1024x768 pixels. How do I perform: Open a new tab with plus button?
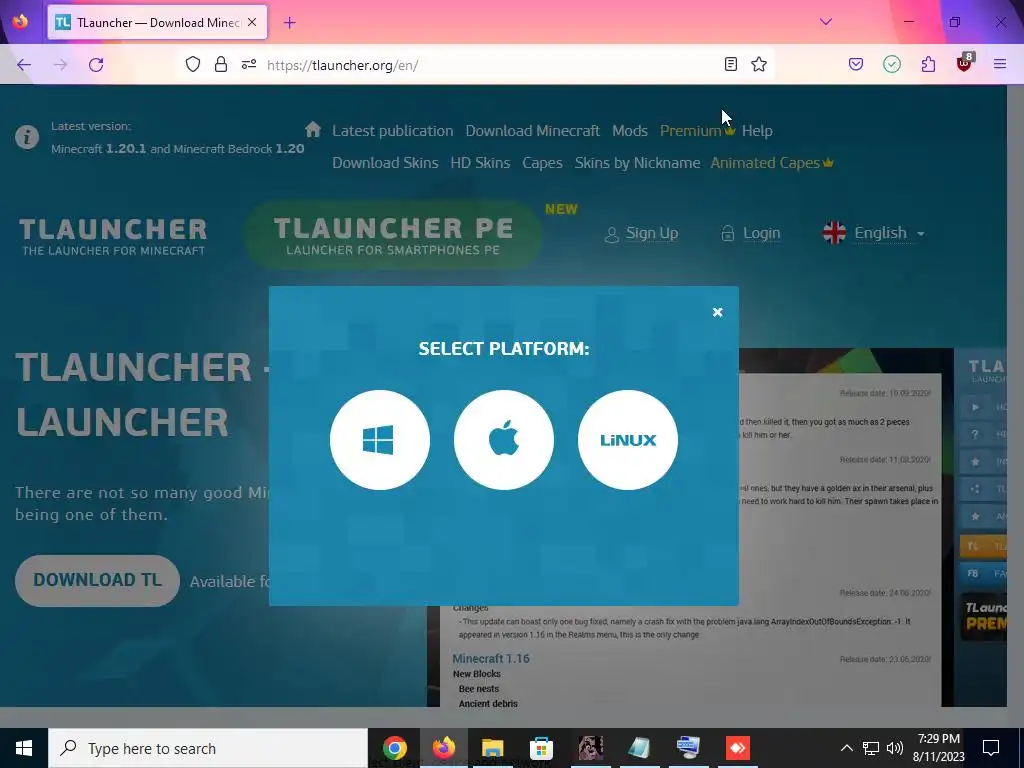290,23
